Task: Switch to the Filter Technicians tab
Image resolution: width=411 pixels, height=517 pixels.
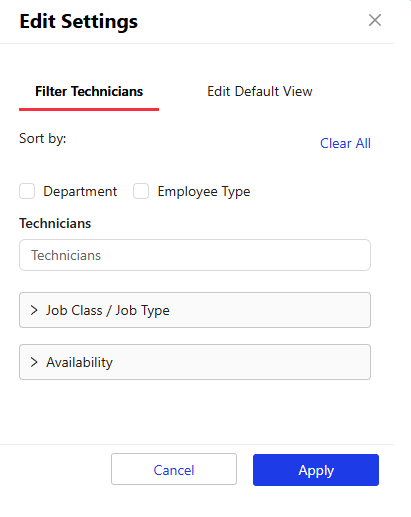Action: pyautogui.click(x=89, y=91)
